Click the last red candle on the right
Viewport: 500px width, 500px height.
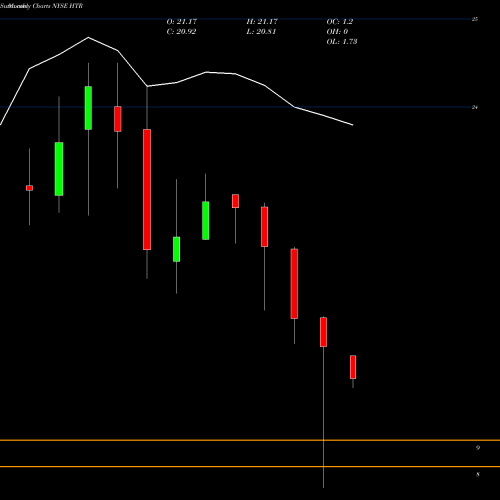coord(353,367)
